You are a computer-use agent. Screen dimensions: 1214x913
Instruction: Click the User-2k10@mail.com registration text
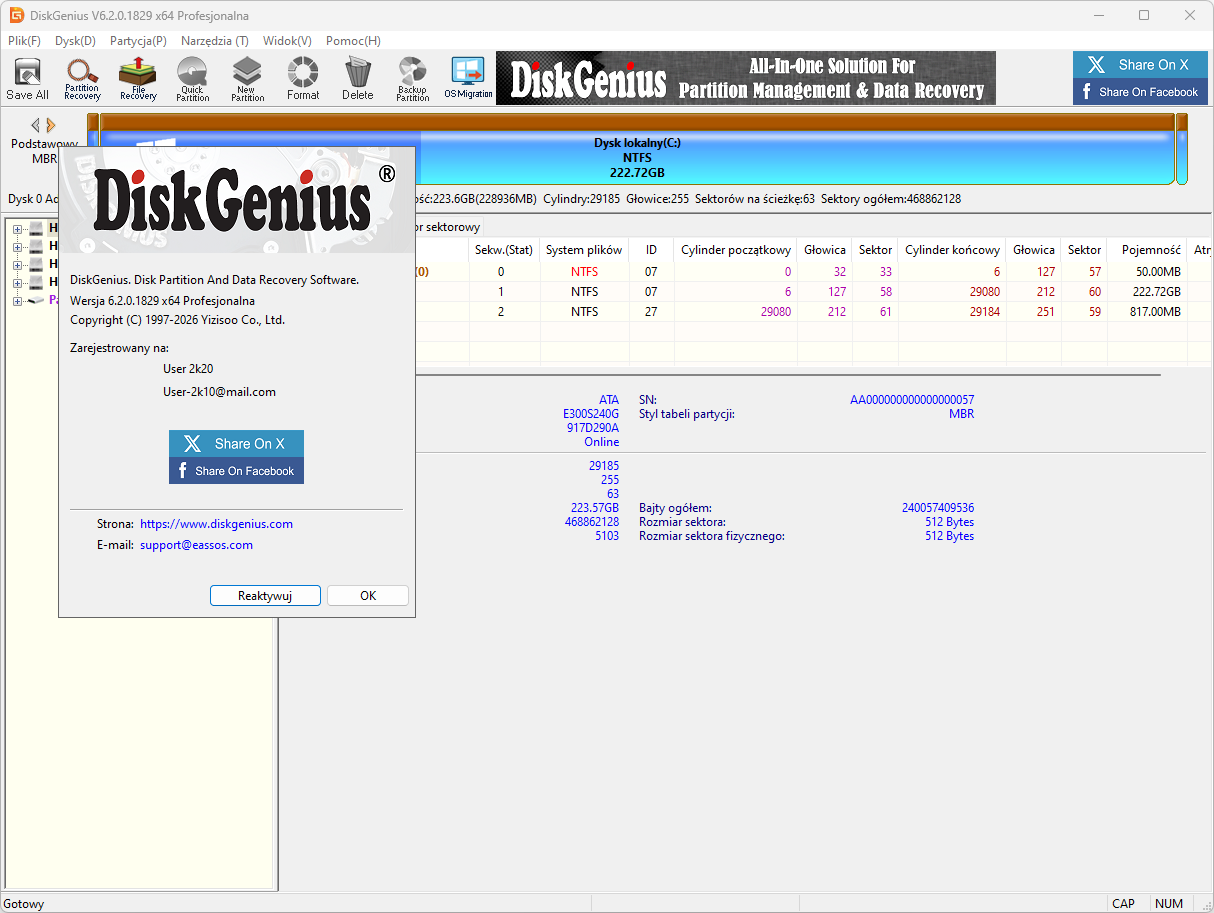[x=219, y=392]
